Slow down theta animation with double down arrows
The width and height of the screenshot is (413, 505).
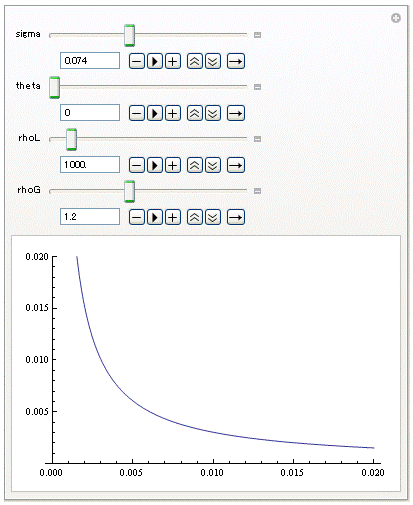(213, 113)
